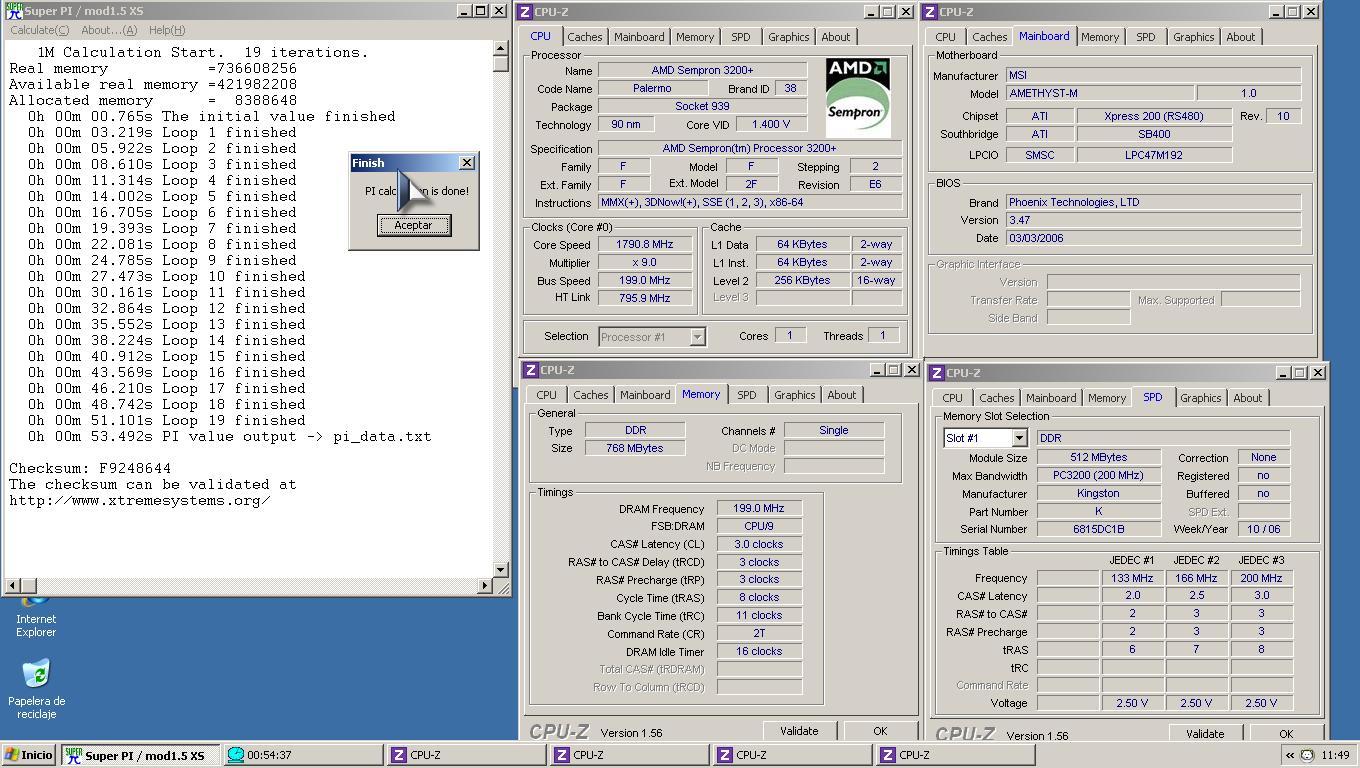Click the BIOS date 03/03/2006 field
The height and width of the screenshot is (768, 1360).
coord(1152,238)
